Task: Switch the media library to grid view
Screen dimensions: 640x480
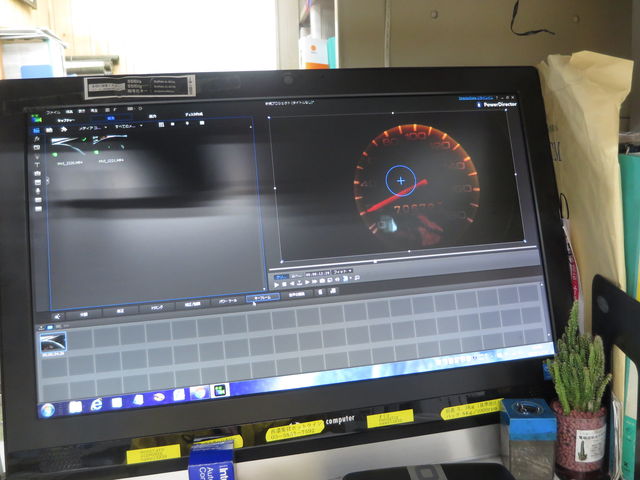Action: tap(162, 124)
